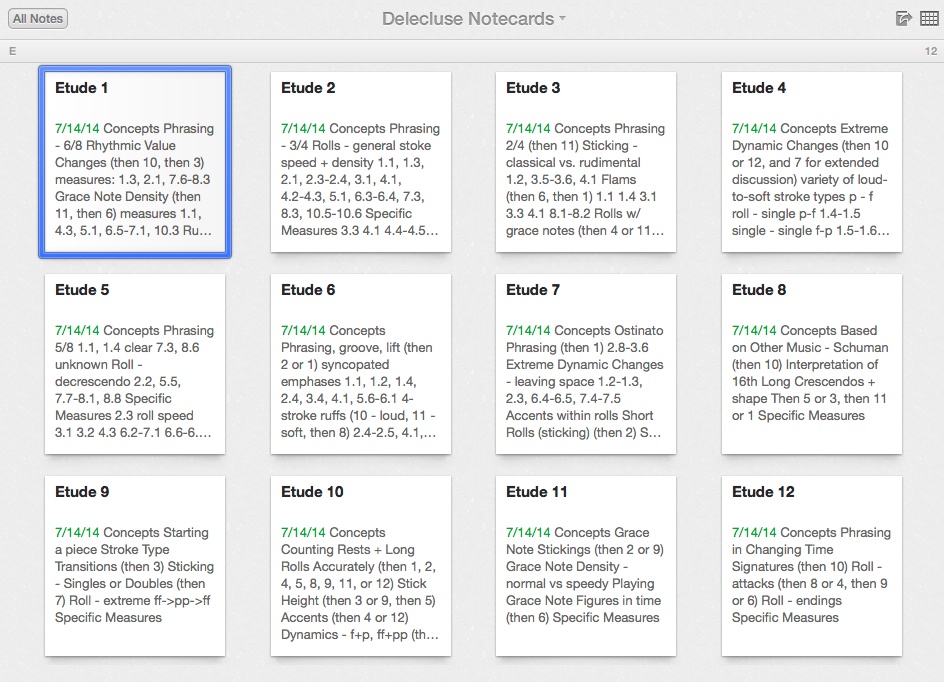Screen dimensions: 944x682
Task: Open the Delecluse Notecards notebook dropdown
Action: coord(474,19)
